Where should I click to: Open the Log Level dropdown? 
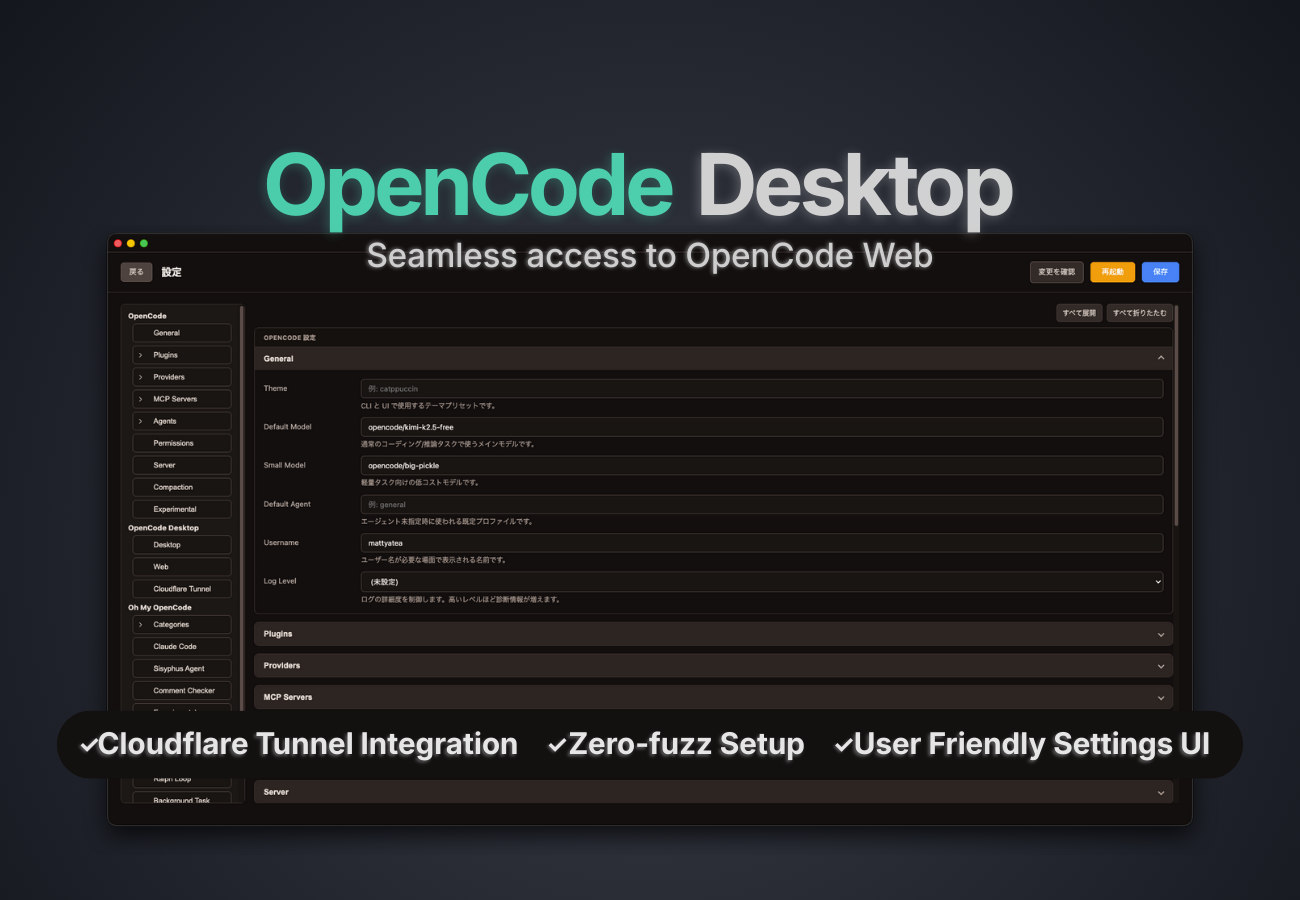tap(762, 581)
